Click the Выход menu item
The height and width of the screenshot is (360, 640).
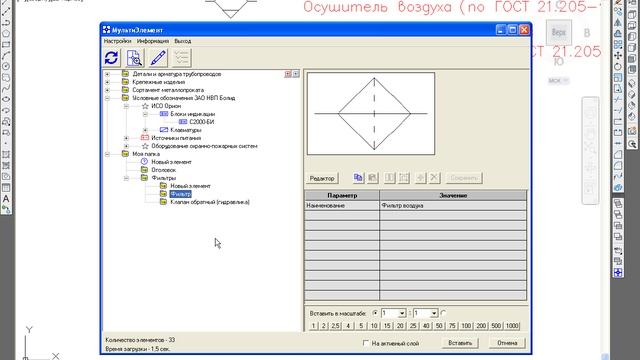pos(182,41)
